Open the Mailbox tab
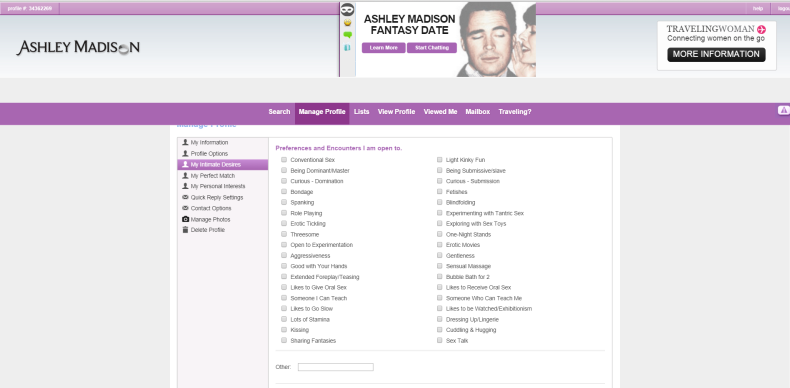 [478, 112]
